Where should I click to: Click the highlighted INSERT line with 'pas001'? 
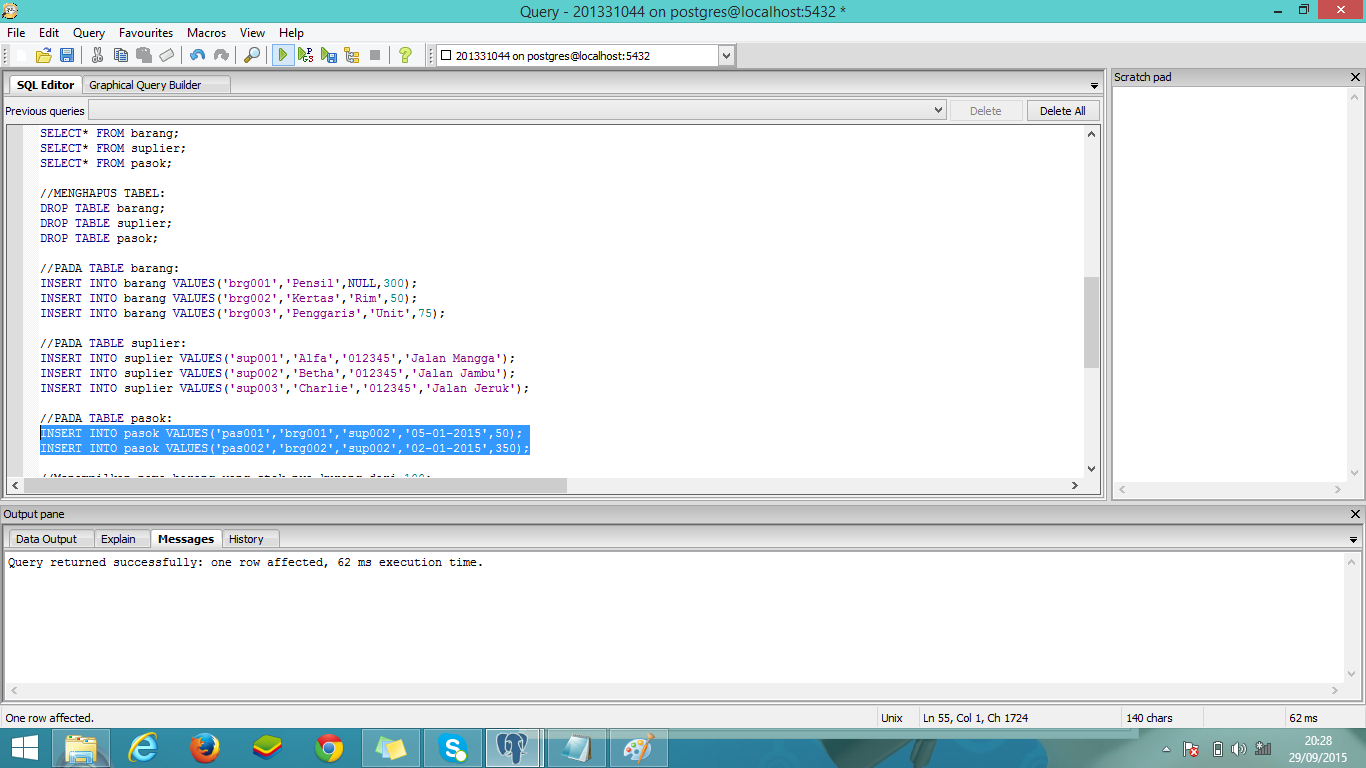click(x=282, y=433)
